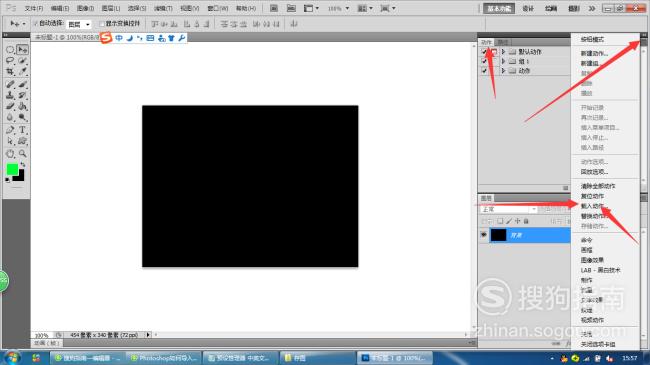The width and height of the screenshot is (650, 365).
Task: Open the 图像(I) menu
Action: pyautogui.click(x=85, y=8)
